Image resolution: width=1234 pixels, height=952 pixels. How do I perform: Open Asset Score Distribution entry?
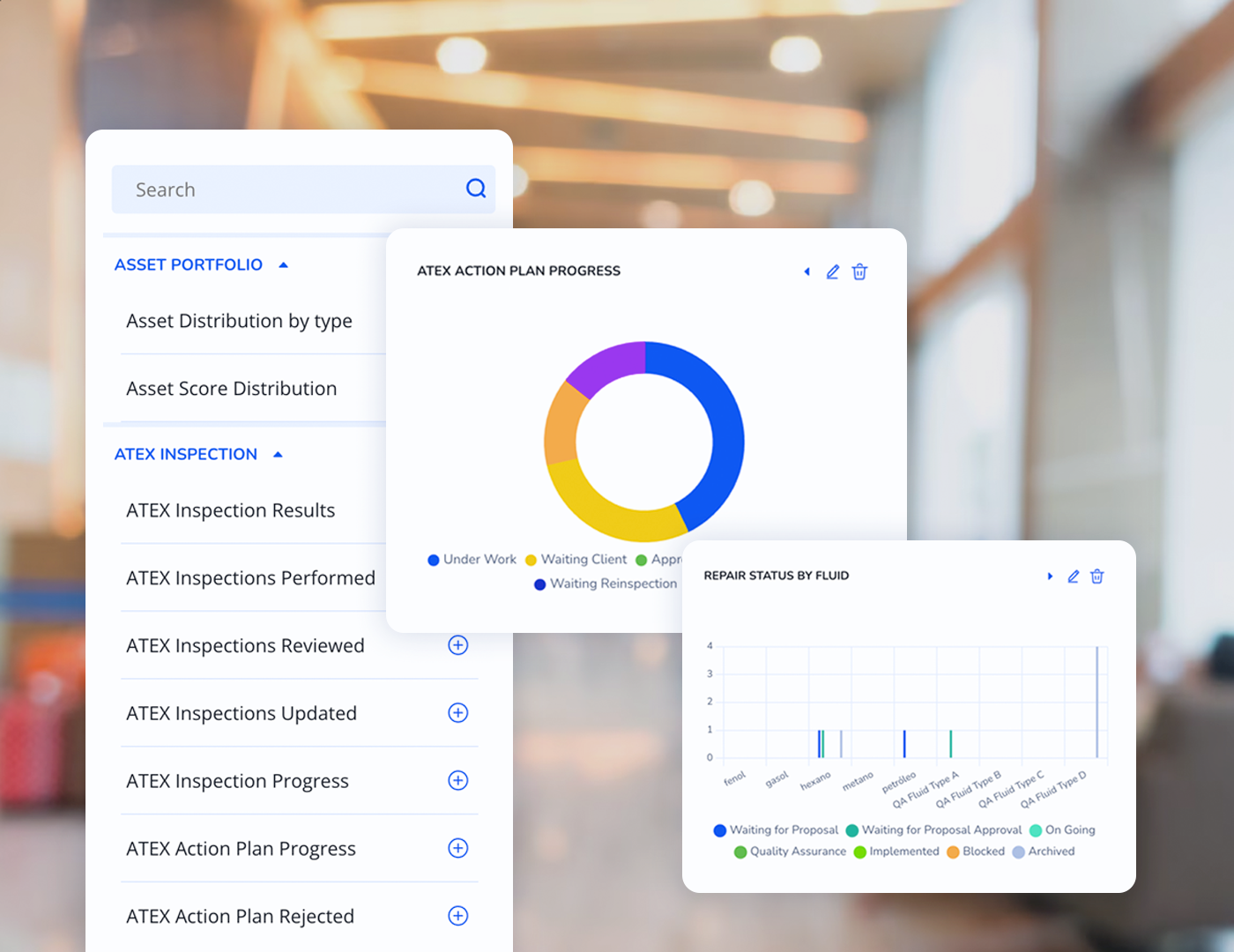(231, 389)
